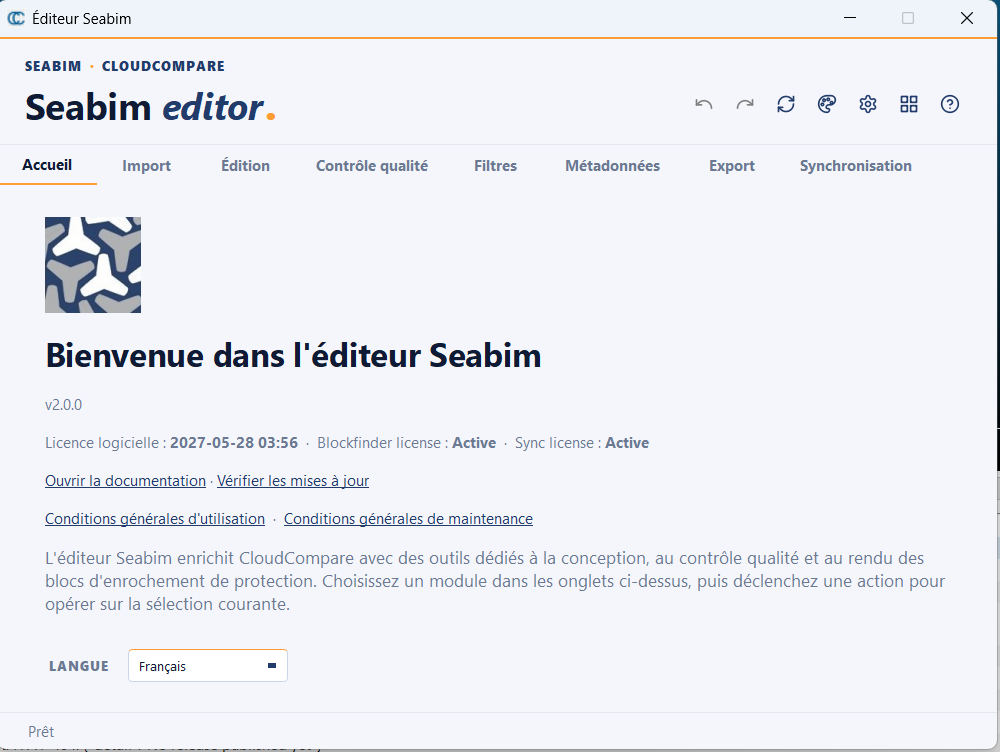Click the licence date 2027-05-28 03:56

tap(234, 443)
